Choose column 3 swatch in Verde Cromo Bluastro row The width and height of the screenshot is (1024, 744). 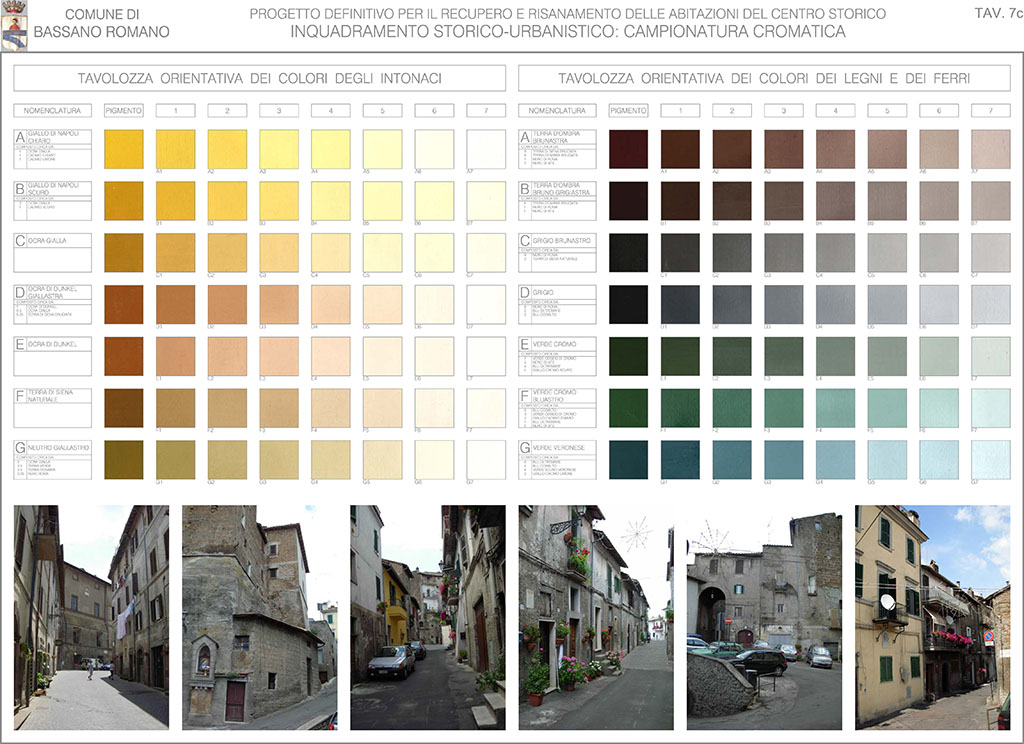(784, 408)
